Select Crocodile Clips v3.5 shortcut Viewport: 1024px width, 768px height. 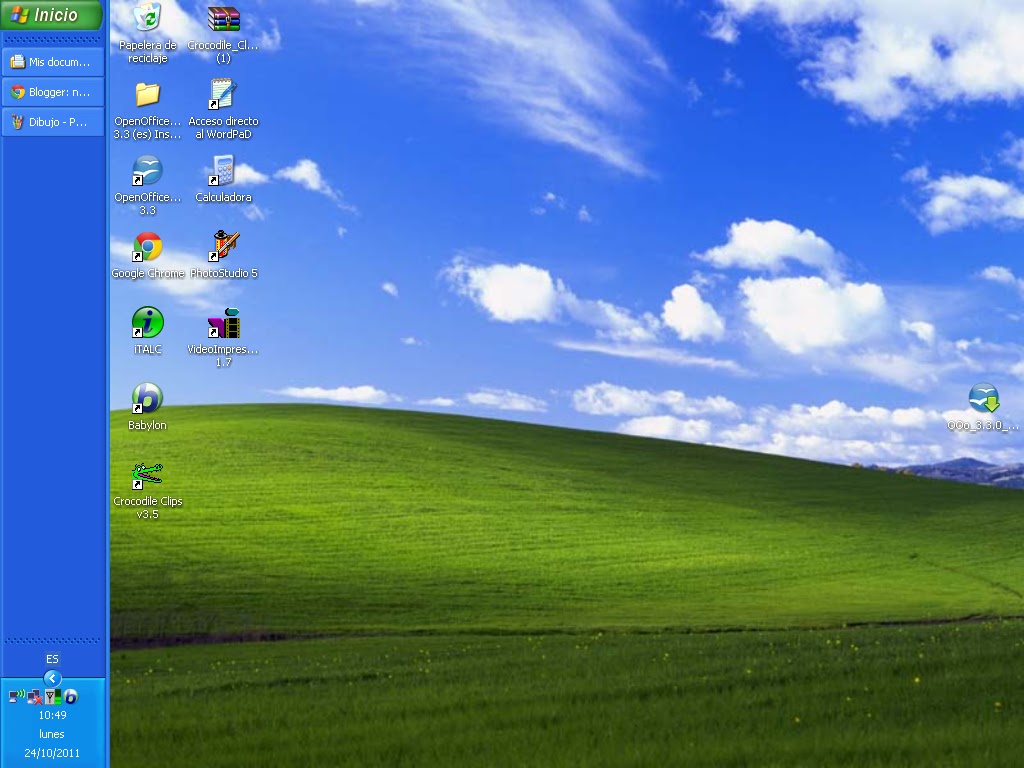click(x=148, y=490)
